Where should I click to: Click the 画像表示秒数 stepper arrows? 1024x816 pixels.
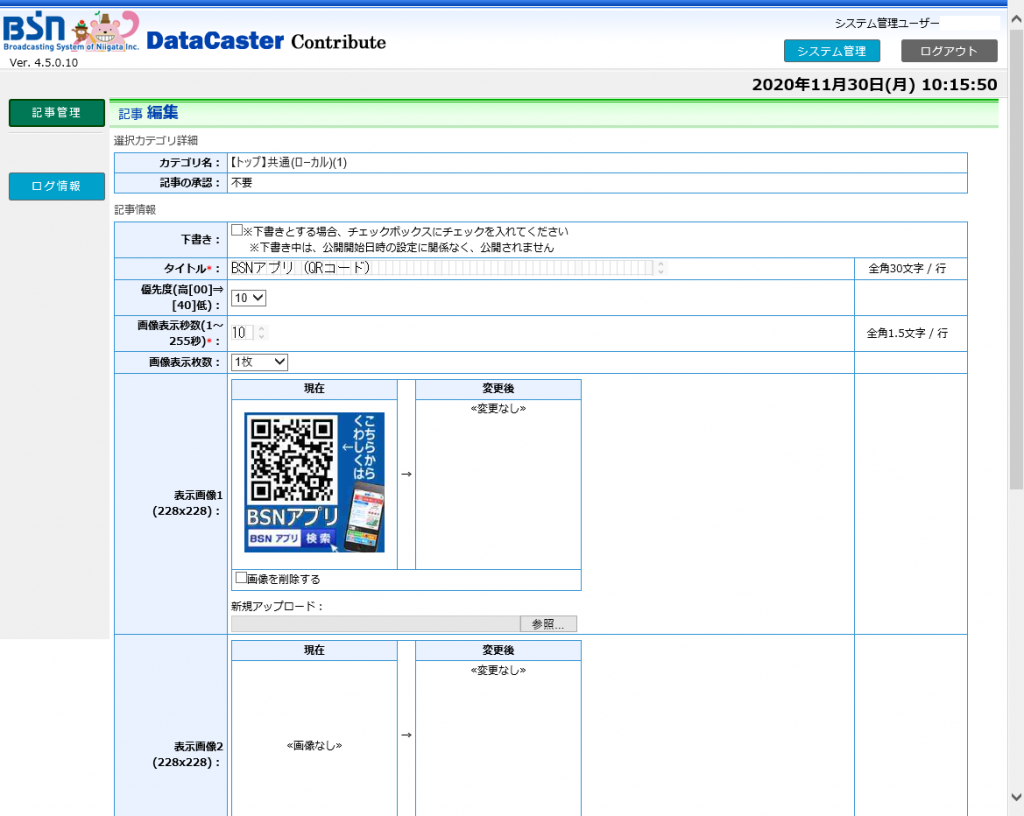click(261, 333)
